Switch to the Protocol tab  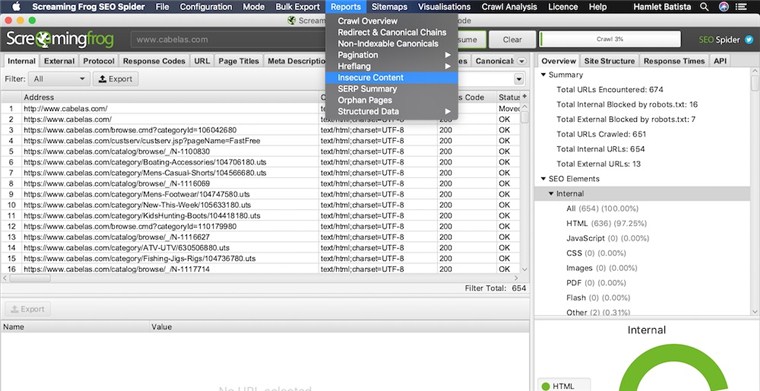(98, 61)
